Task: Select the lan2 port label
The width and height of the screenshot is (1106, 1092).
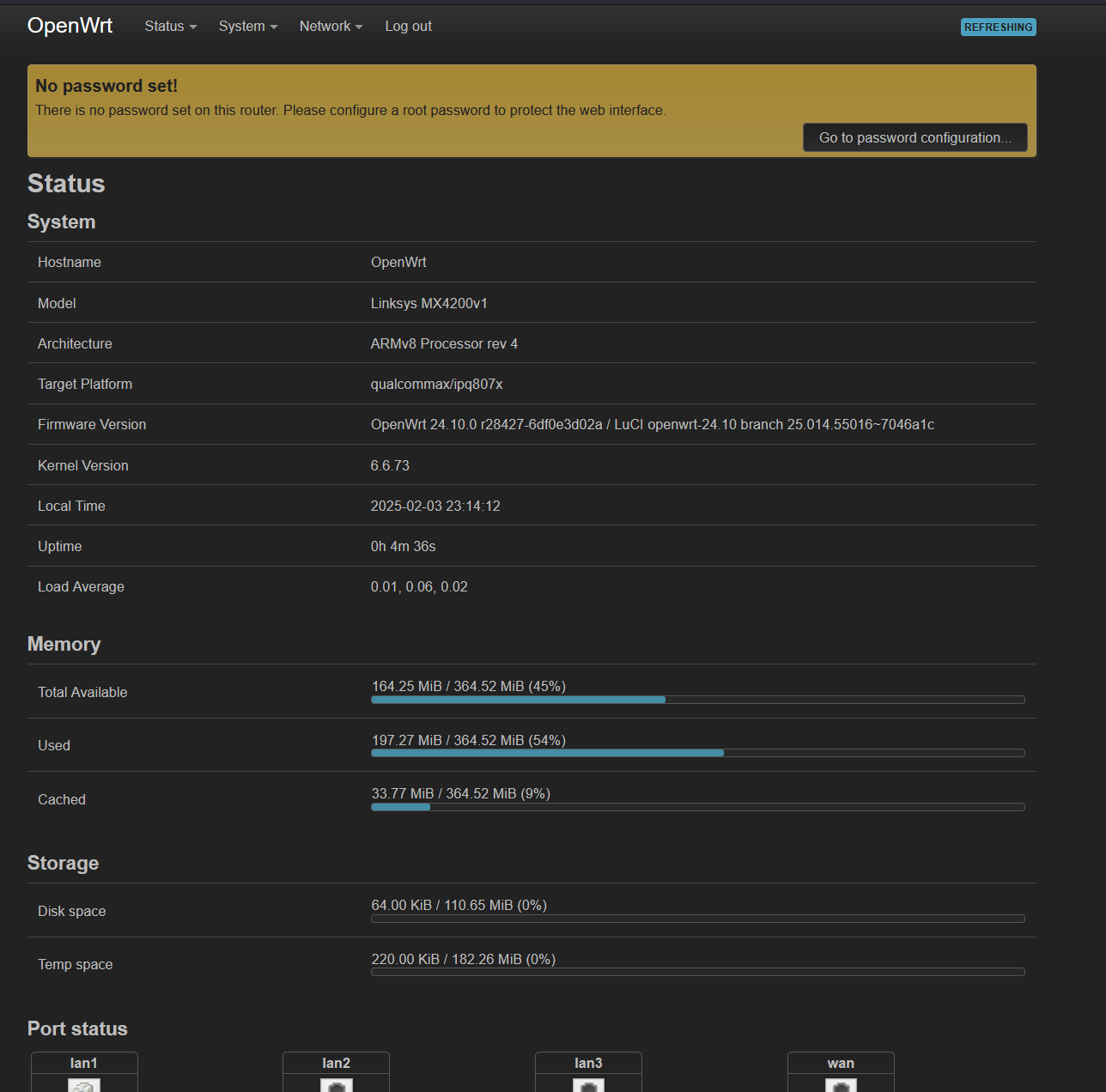Action: pyautogui.click(x=336, y=1063)
